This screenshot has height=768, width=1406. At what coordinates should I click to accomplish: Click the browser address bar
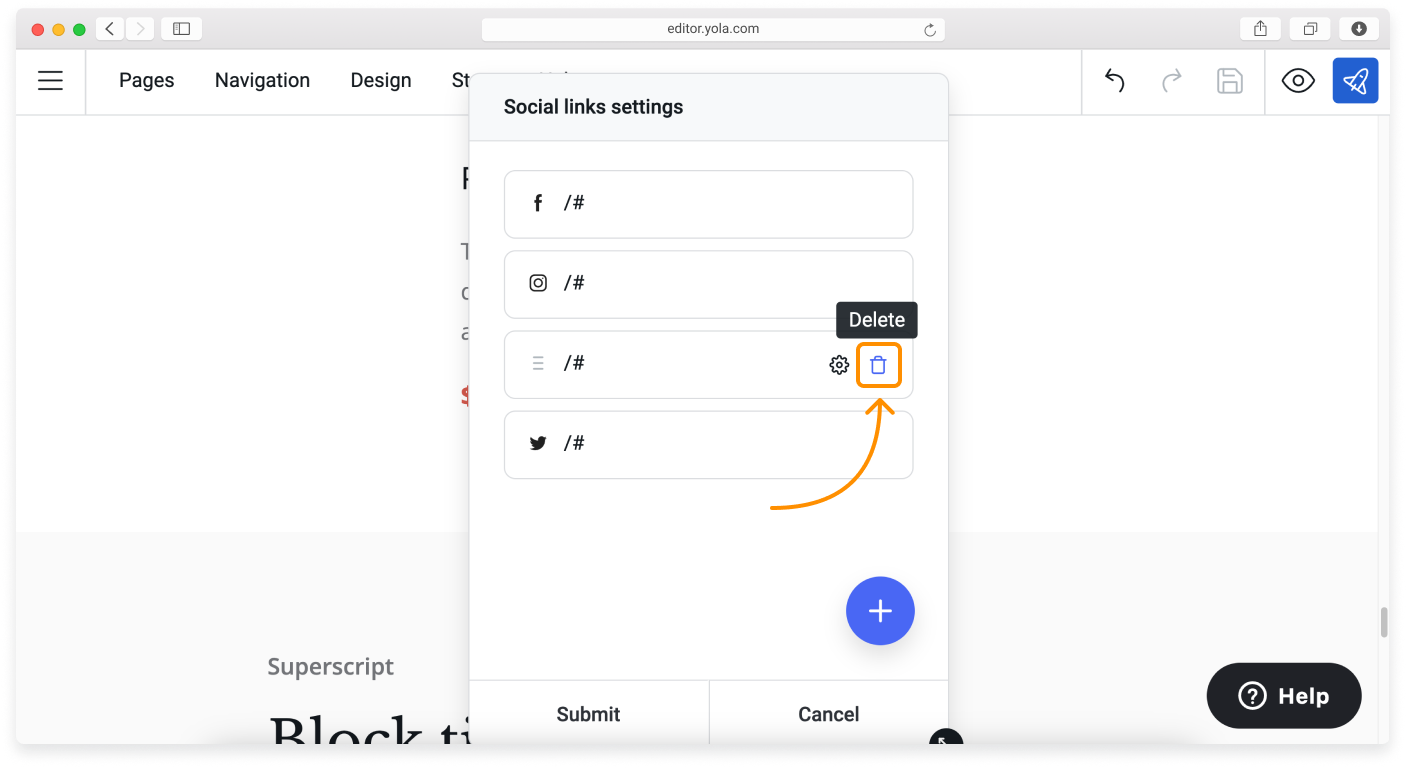(x=712, y=29)
